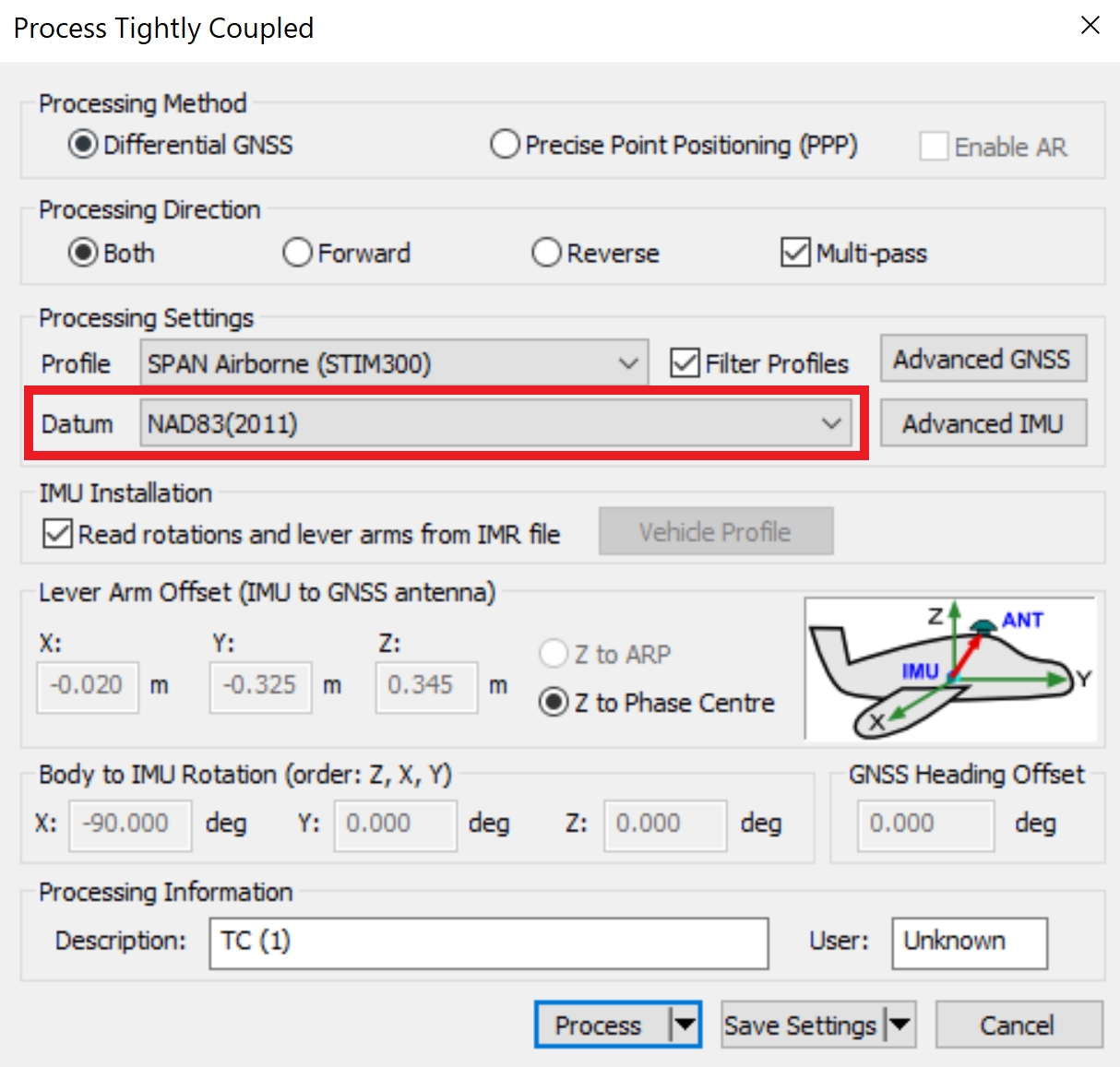Screen dimensions: 1120x1067
Task: Expand the Datum NAD83(2011) dropdown
Action: [x=495, y=424]
